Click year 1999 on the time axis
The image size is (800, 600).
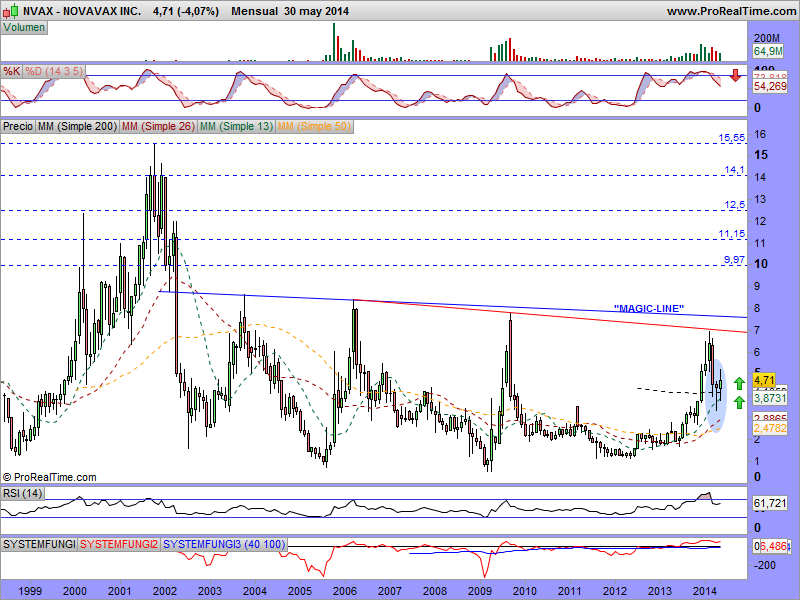pos(30,591)
